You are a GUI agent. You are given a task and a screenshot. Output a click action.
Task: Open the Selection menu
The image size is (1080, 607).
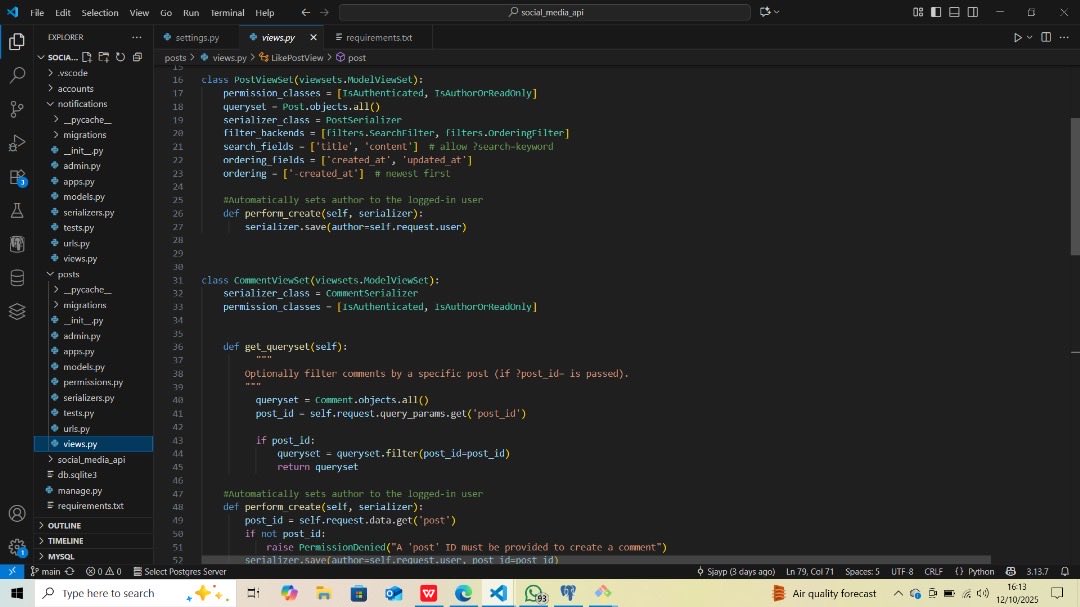[100, 12]
